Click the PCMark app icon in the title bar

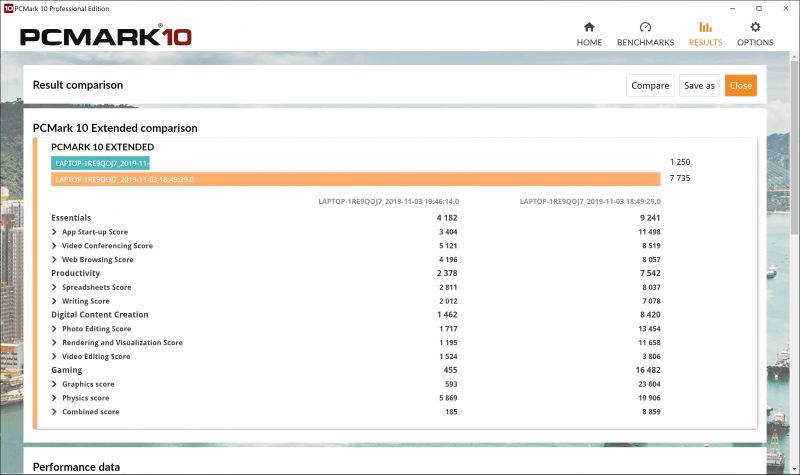(8, 8)
